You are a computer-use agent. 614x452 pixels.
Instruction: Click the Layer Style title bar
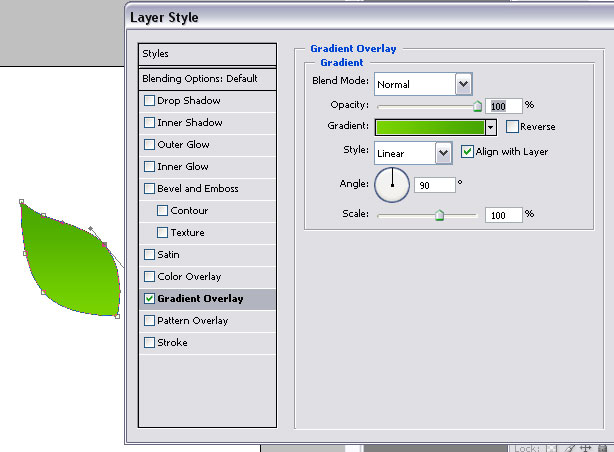point(369,17)
